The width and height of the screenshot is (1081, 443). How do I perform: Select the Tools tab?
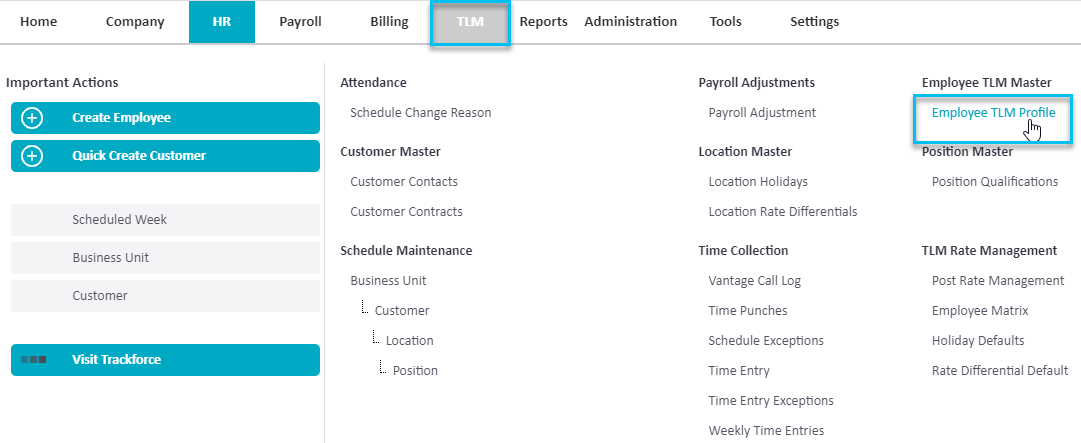726,21
